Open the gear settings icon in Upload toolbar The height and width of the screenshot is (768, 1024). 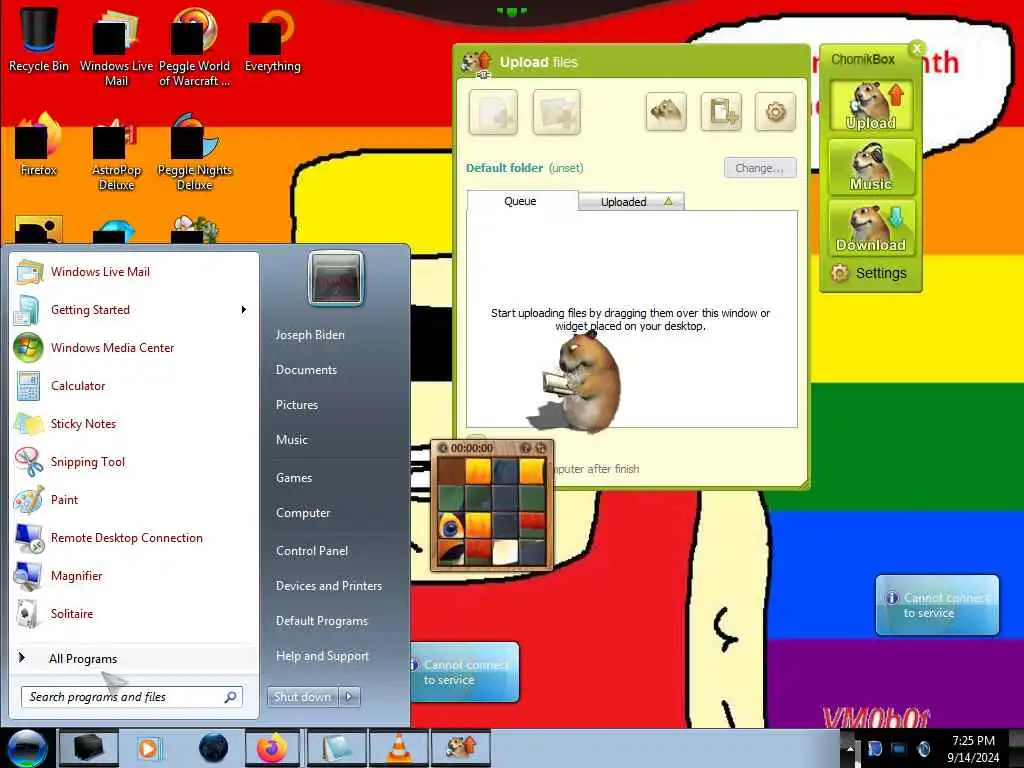775,112
